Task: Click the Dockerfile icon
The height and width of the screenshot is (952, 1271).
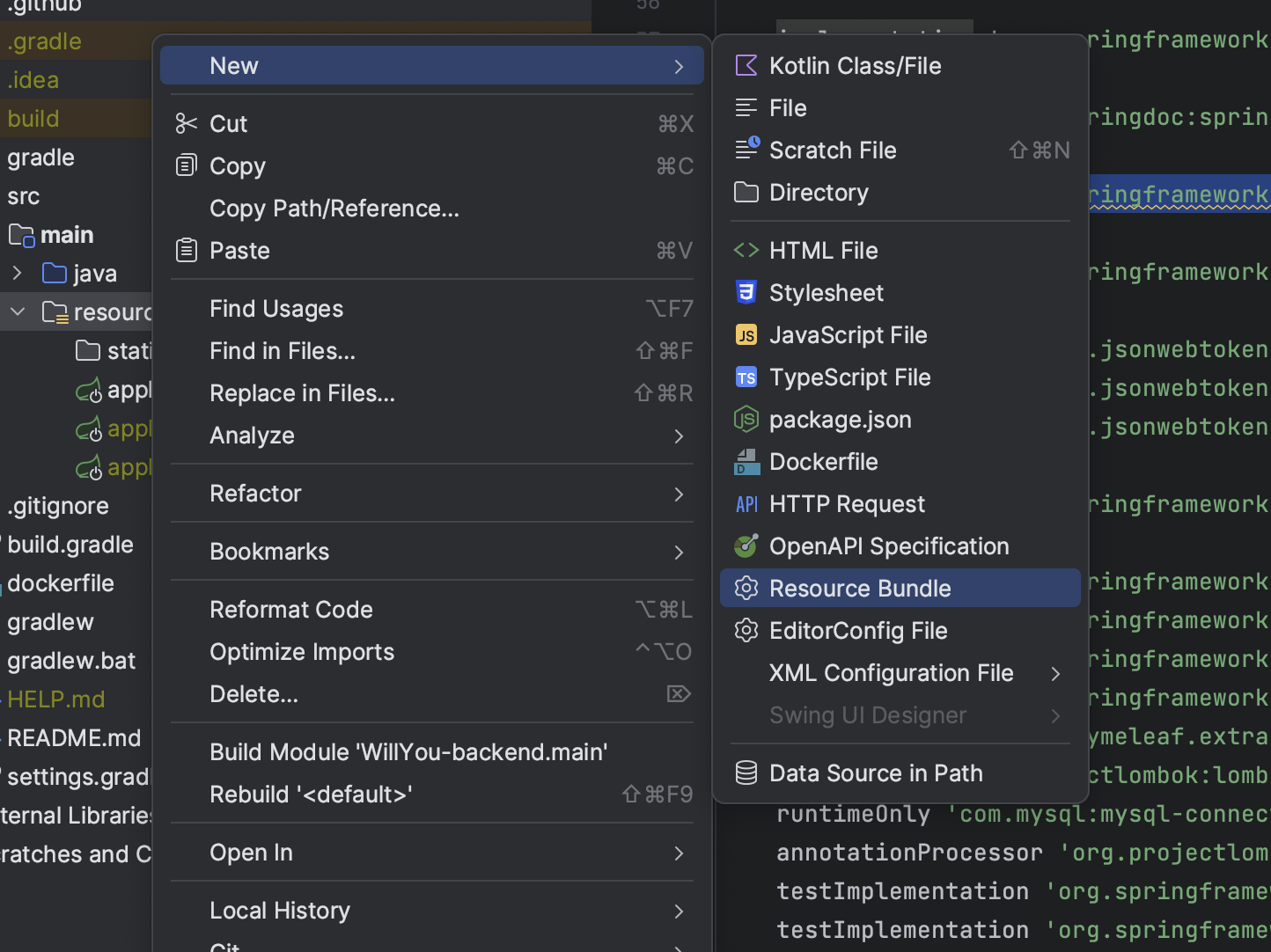Action: click(x=746, y=462)
